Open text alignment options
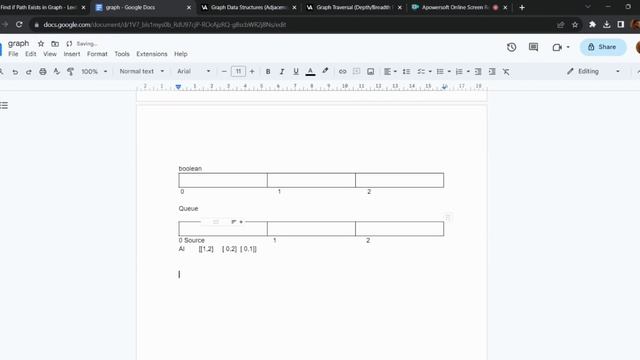The height and width of the screenshot is (360, 640). [390, 71]
